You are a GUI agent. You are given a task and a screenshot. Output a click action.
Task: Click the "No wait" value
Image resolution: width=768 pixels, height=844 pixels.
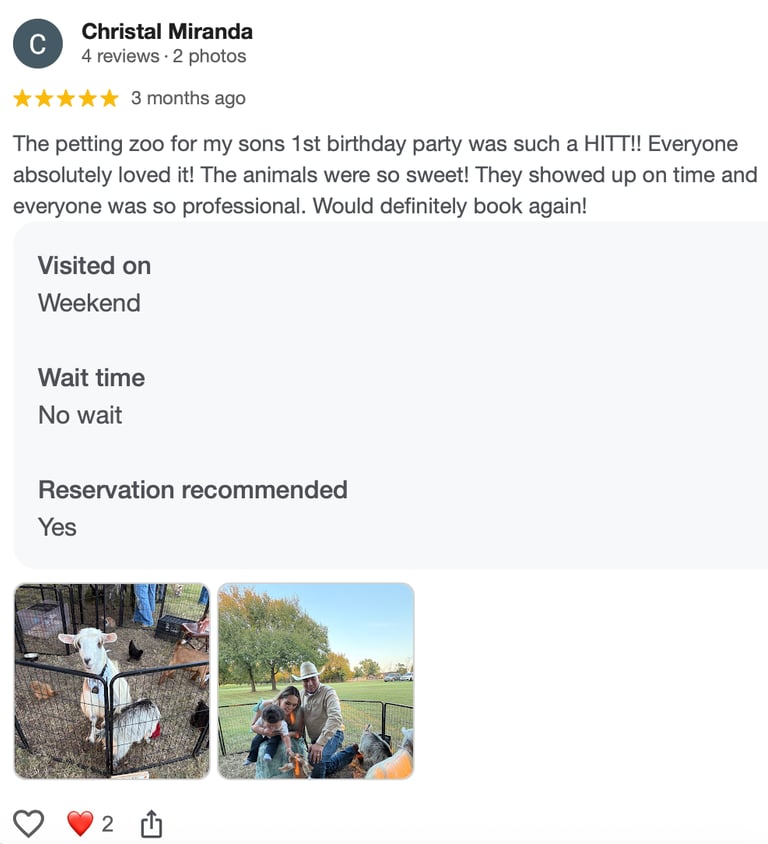80,415
